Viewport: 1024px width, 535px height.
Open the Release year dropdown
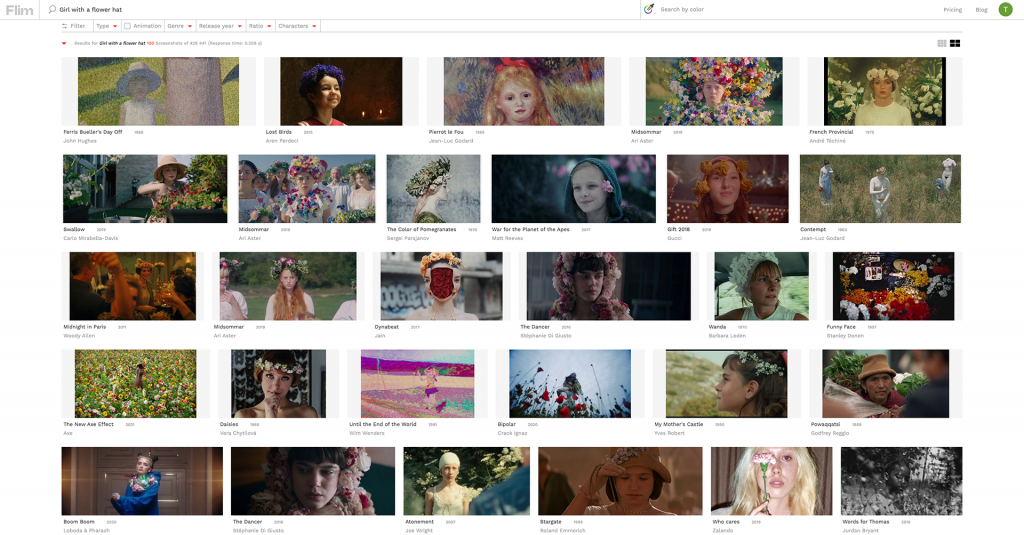pos(220,26)
